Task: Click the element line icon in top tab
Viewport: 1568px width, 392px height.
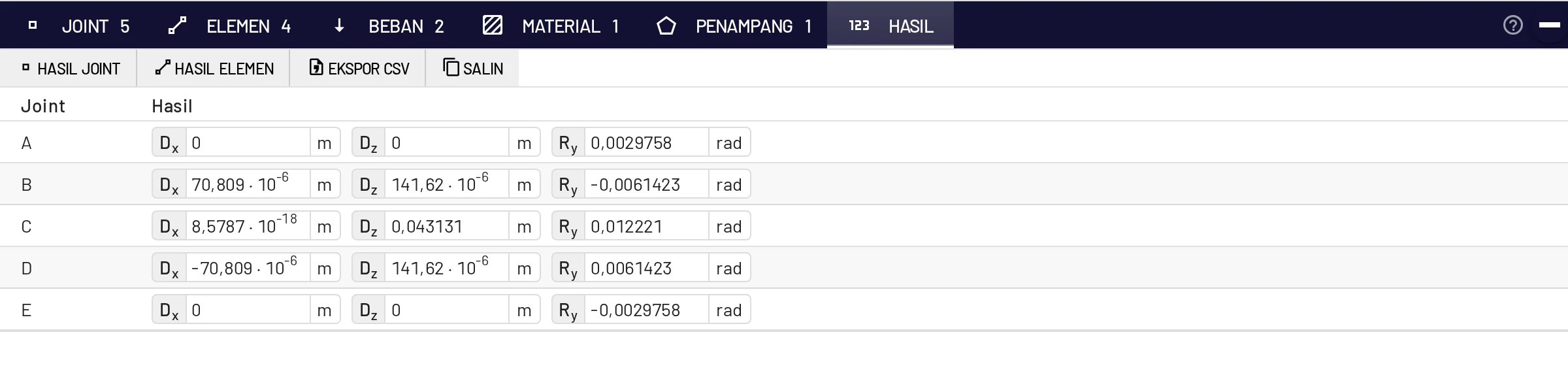Action: 177,25
